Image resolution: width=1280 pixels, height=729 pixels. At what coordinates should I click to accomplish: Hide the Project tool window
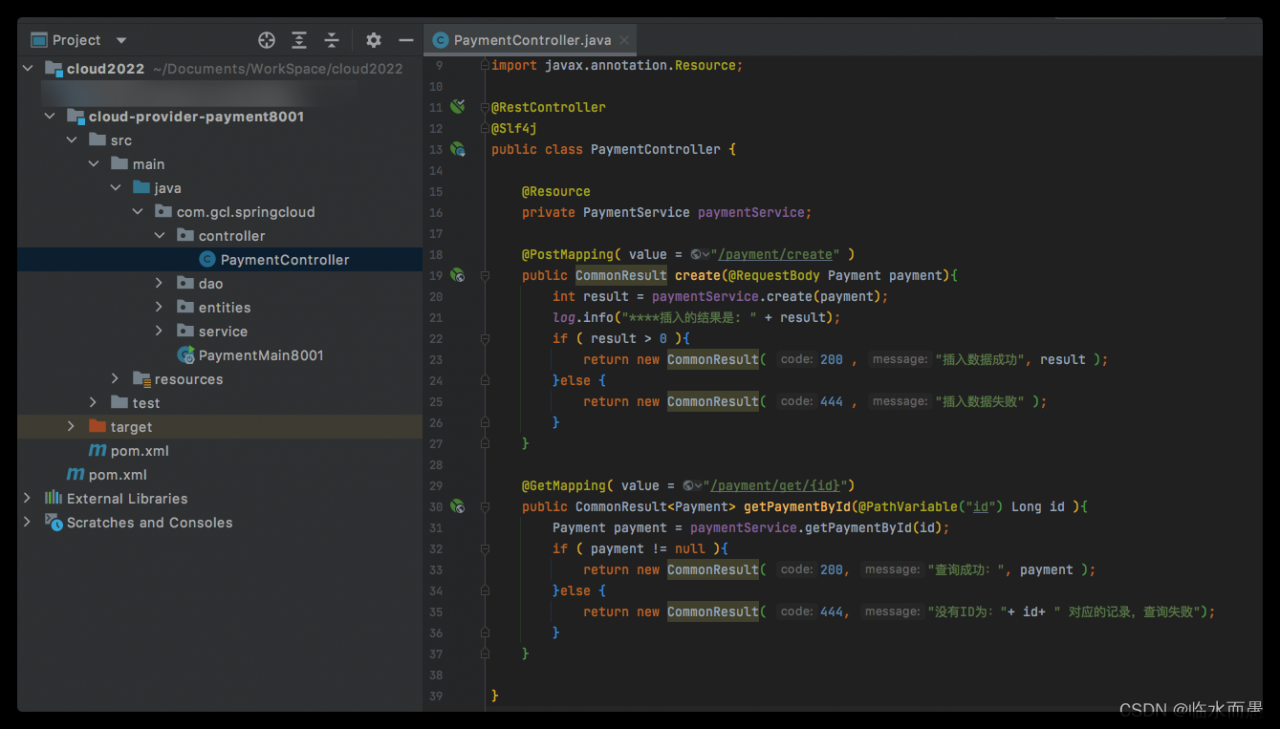[406, 40]
